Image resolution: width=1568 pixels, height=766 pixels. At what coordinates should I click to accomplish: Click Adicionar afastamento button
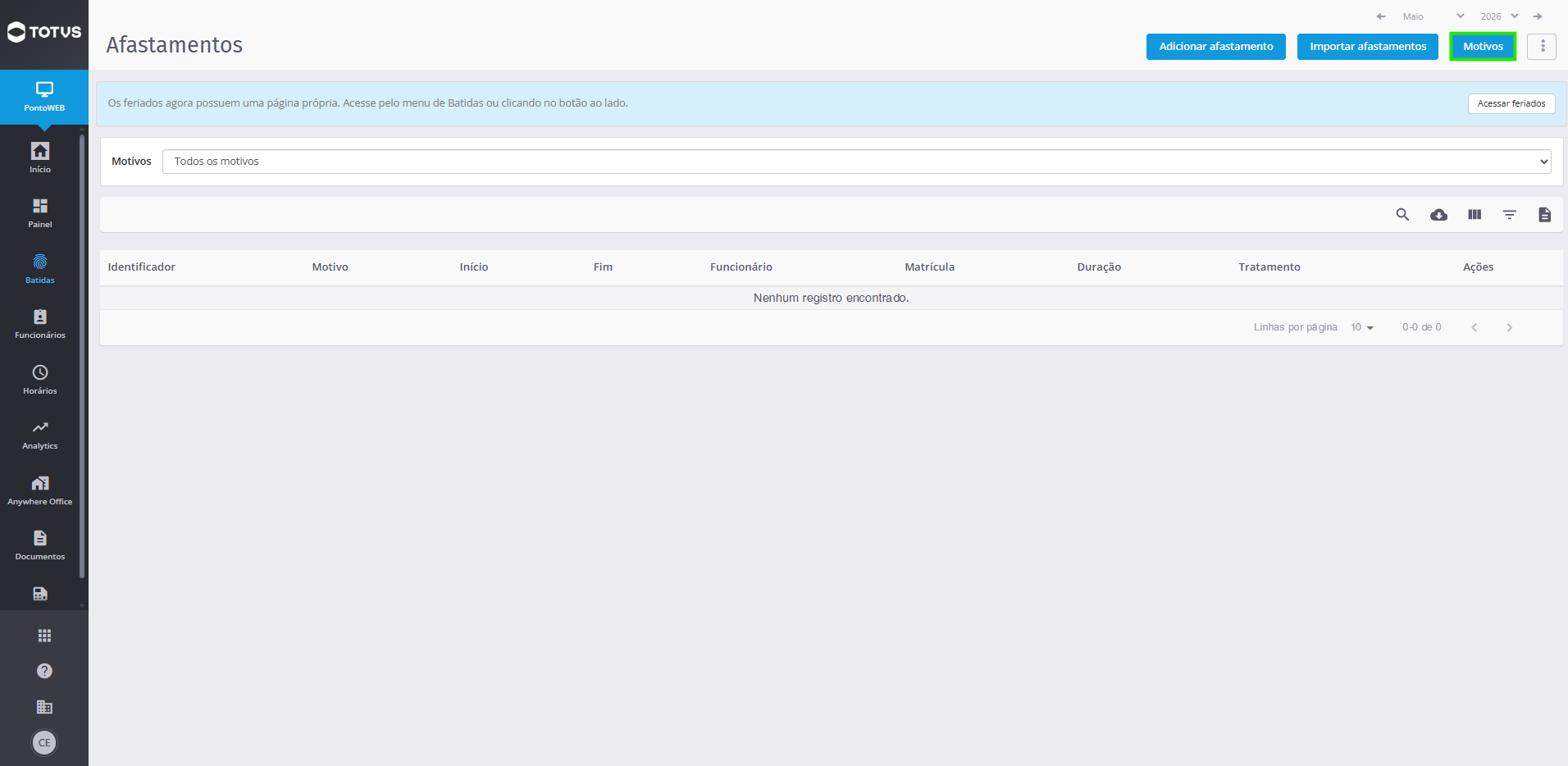tap(1216, 47)
